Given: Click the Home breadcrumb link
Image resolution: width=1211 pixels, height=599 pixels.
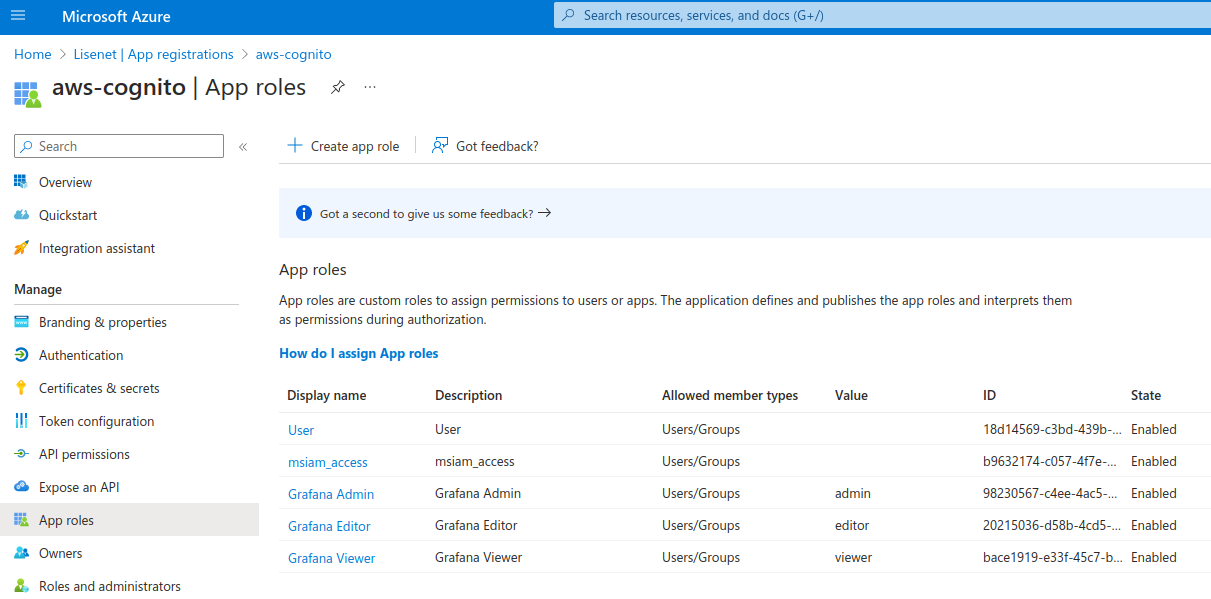Looking at the screenshot, I should coord(33,54).
